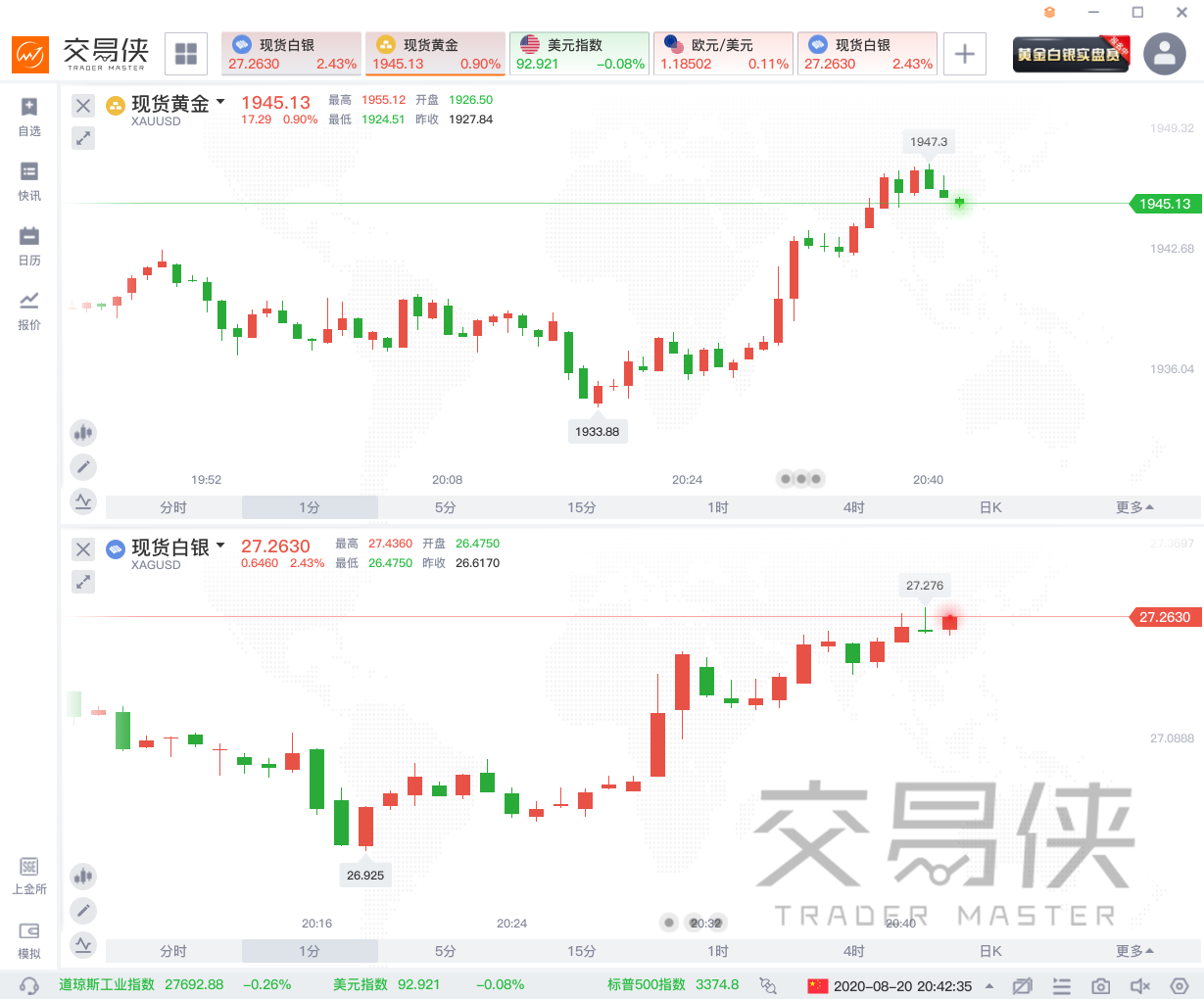Select 1时 timeframe in silver chart

(718, 951)
